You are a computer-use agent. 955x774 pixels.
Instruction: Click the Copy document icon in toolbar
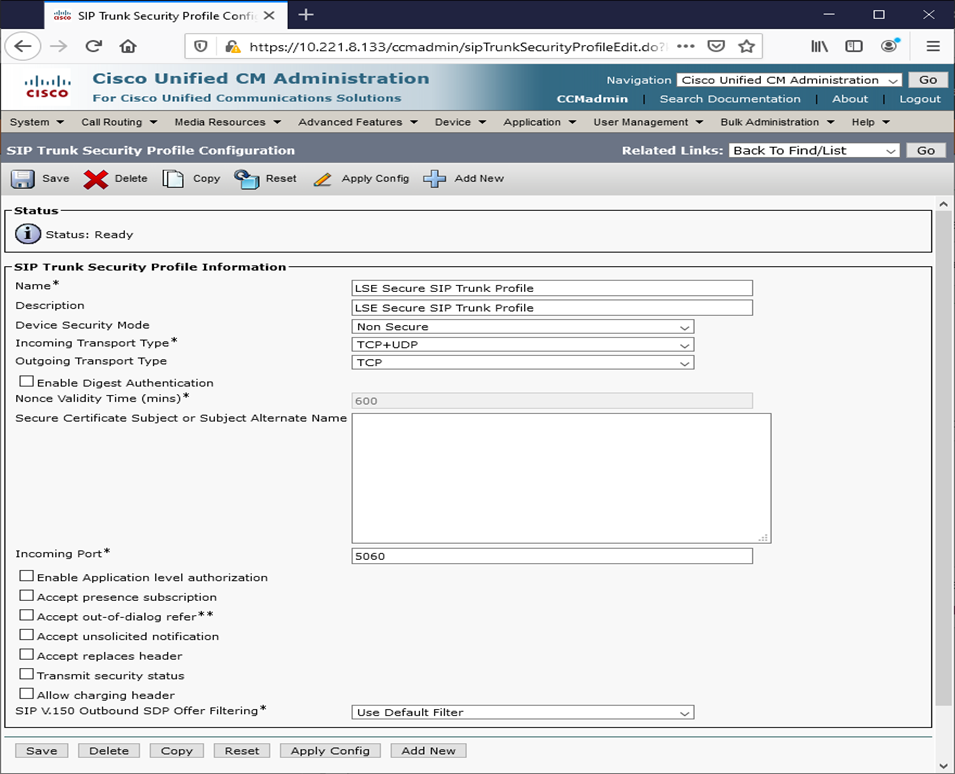[x=174, y=179]
